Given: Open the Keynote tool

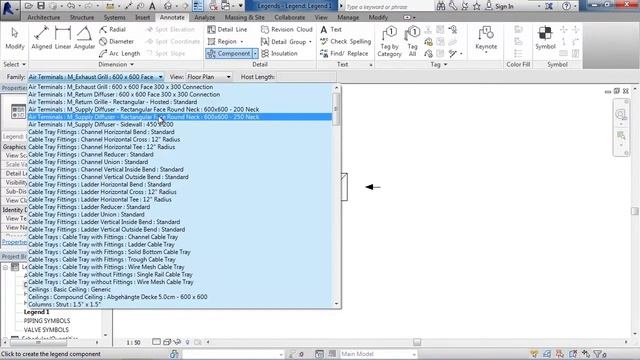Looking at the screenshot, I should (486, 39).
